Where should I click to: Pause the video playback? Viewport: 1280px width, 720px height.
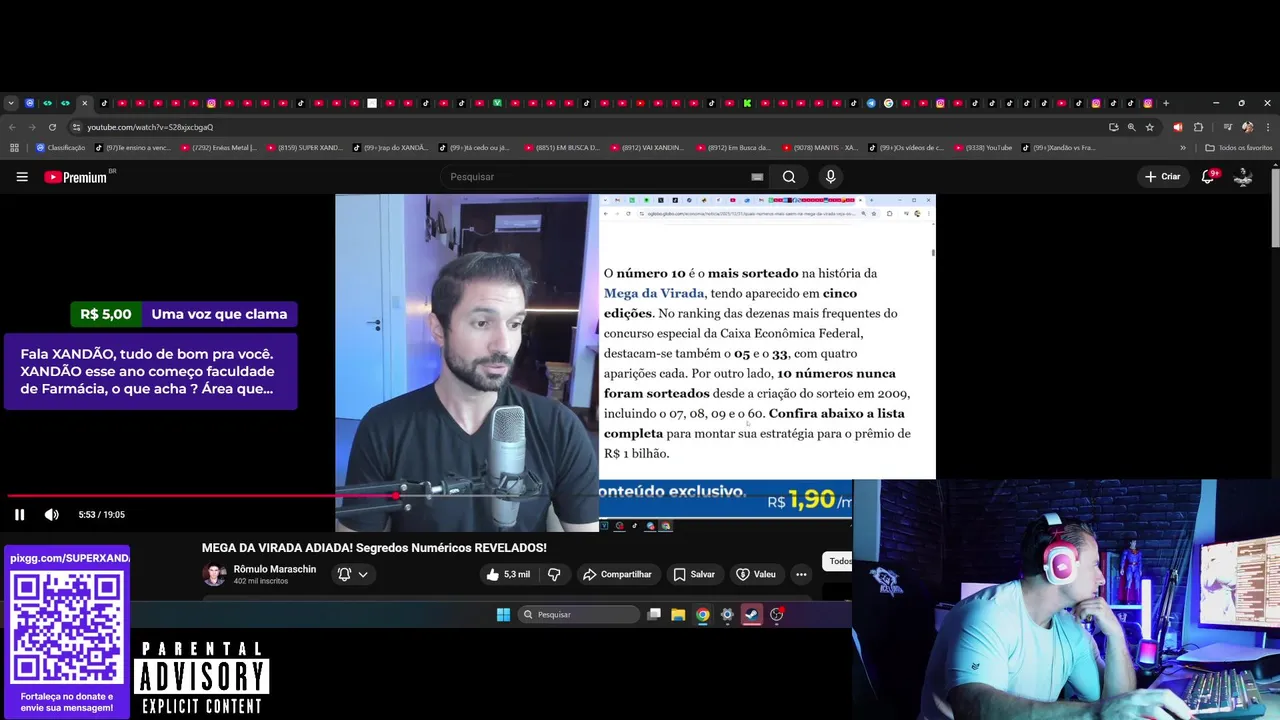19,515
